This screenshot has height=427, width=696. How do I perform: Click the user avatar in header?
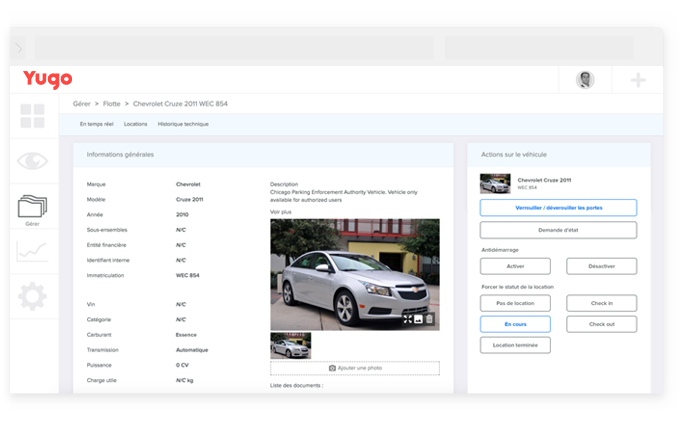coord(585,80)
